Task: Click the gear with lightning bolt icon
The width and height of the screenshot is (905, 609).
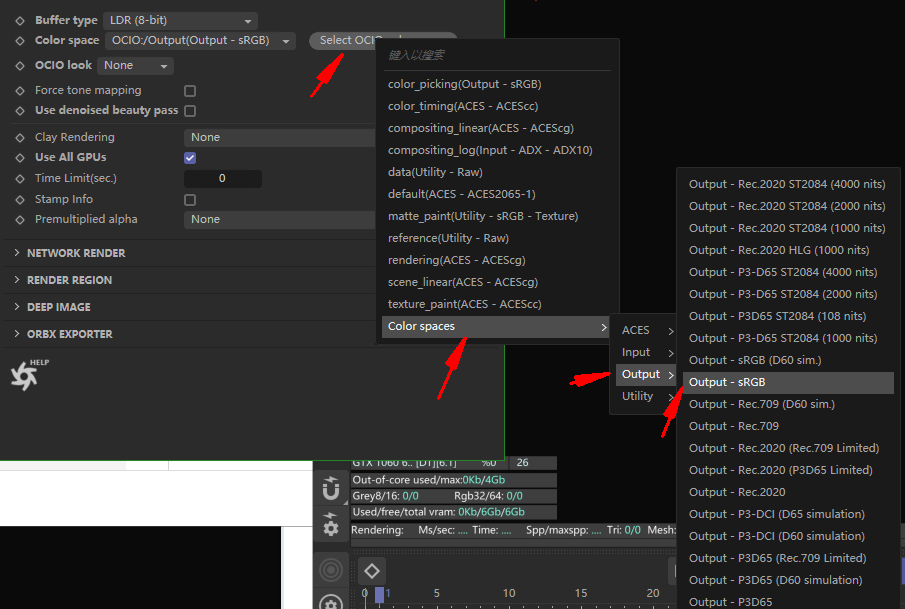Action: pyautogui.click(x=331, y=524)
